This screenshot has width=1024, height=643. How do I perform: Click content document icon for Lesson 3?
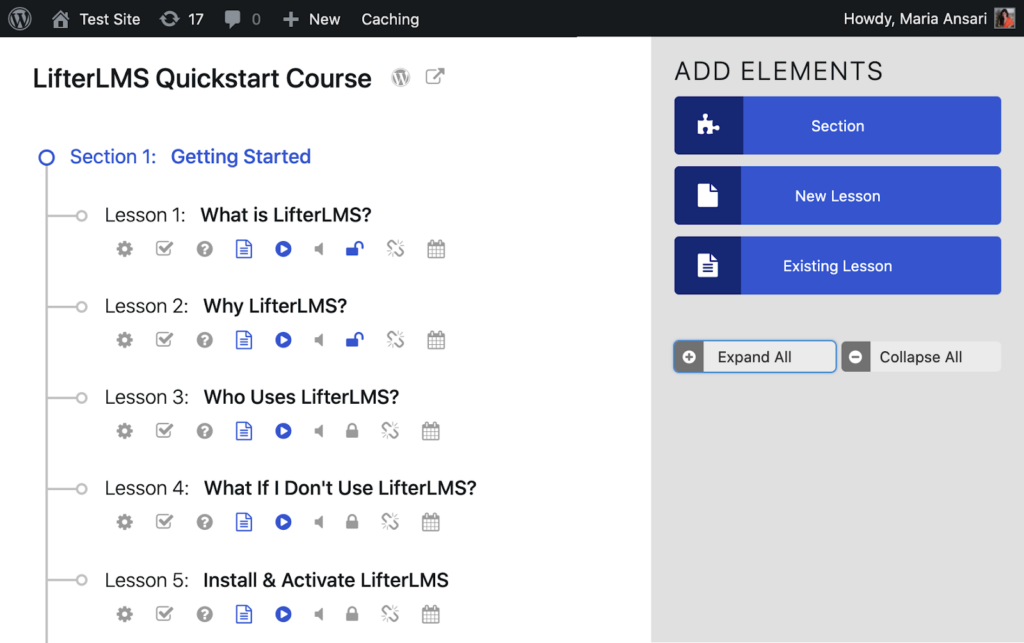(x=244, y=431)
